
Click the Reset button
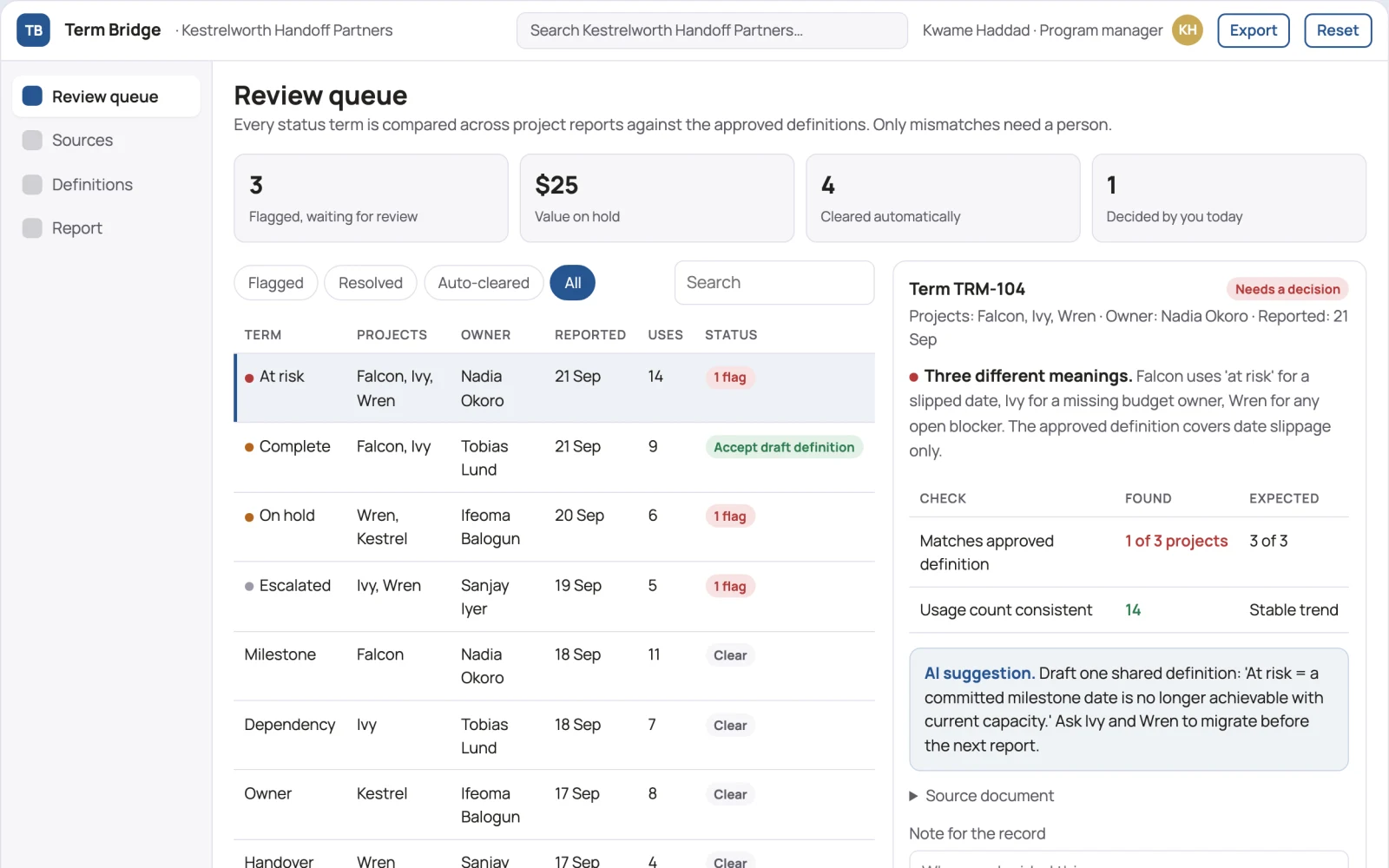(1338, 30)
